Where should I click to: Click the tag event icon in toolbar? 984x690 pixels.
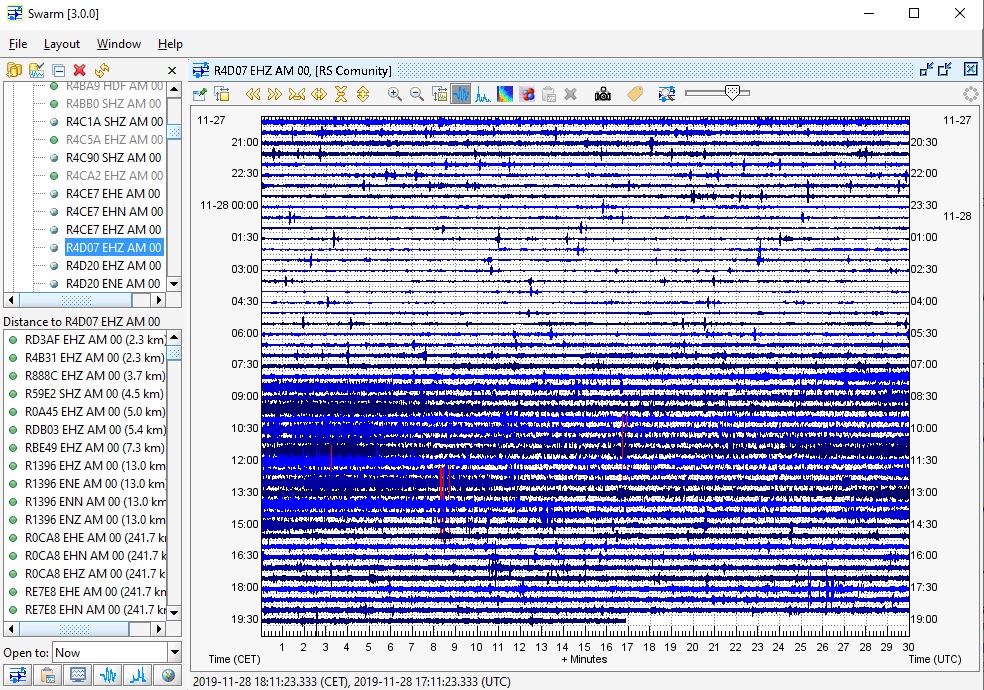[x=634, y=94]
